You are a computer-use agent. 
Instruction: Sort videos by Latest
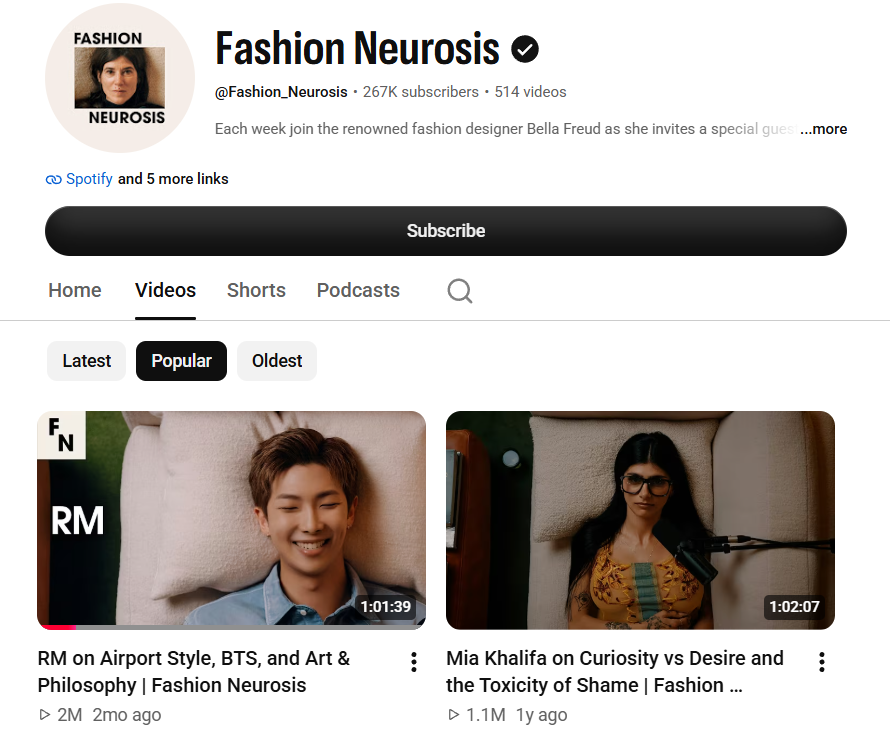pos(86,361)
